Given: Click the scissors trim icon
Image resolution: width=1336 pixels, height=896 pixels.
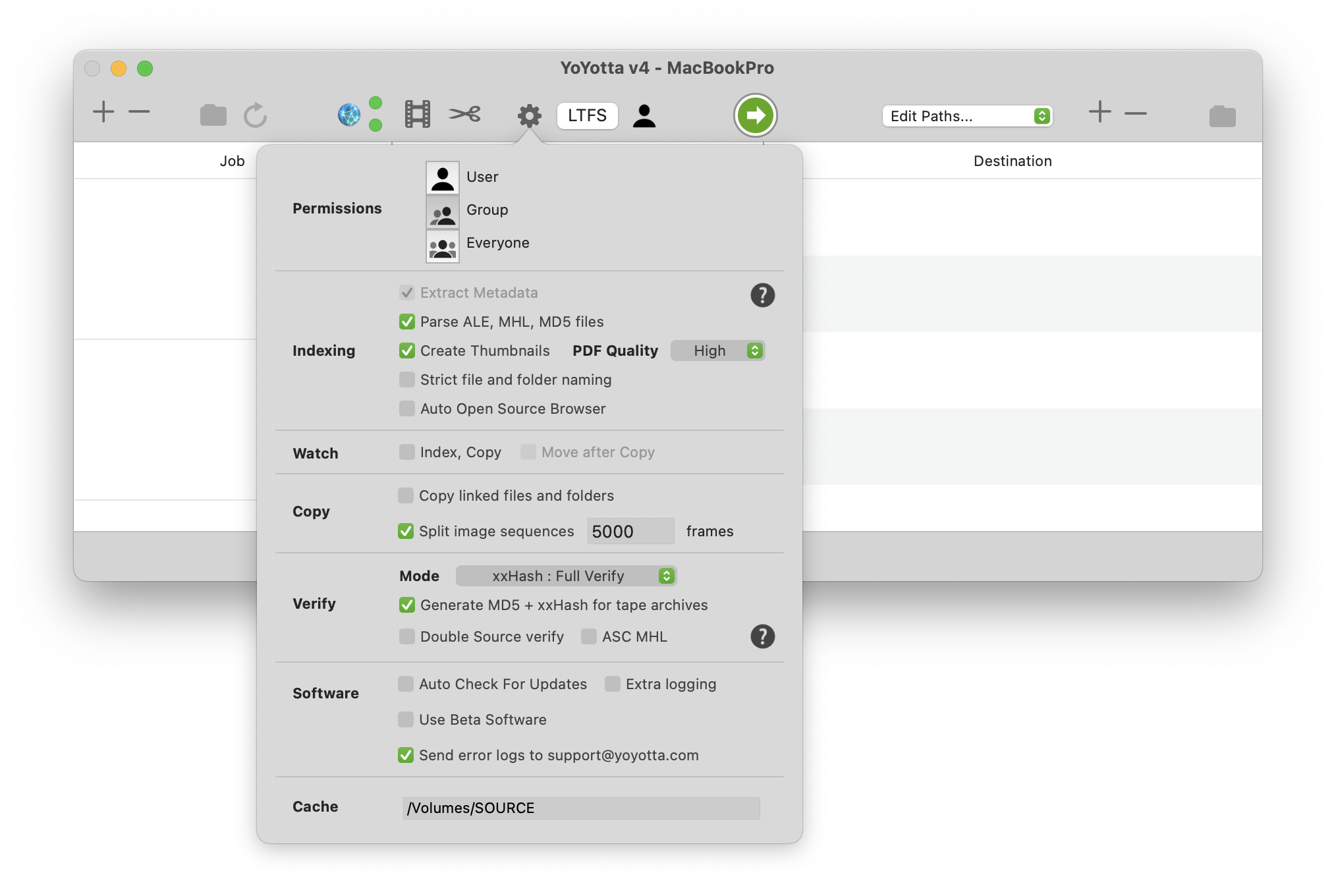Looking at the screenshot, I should tap(465, 115).
